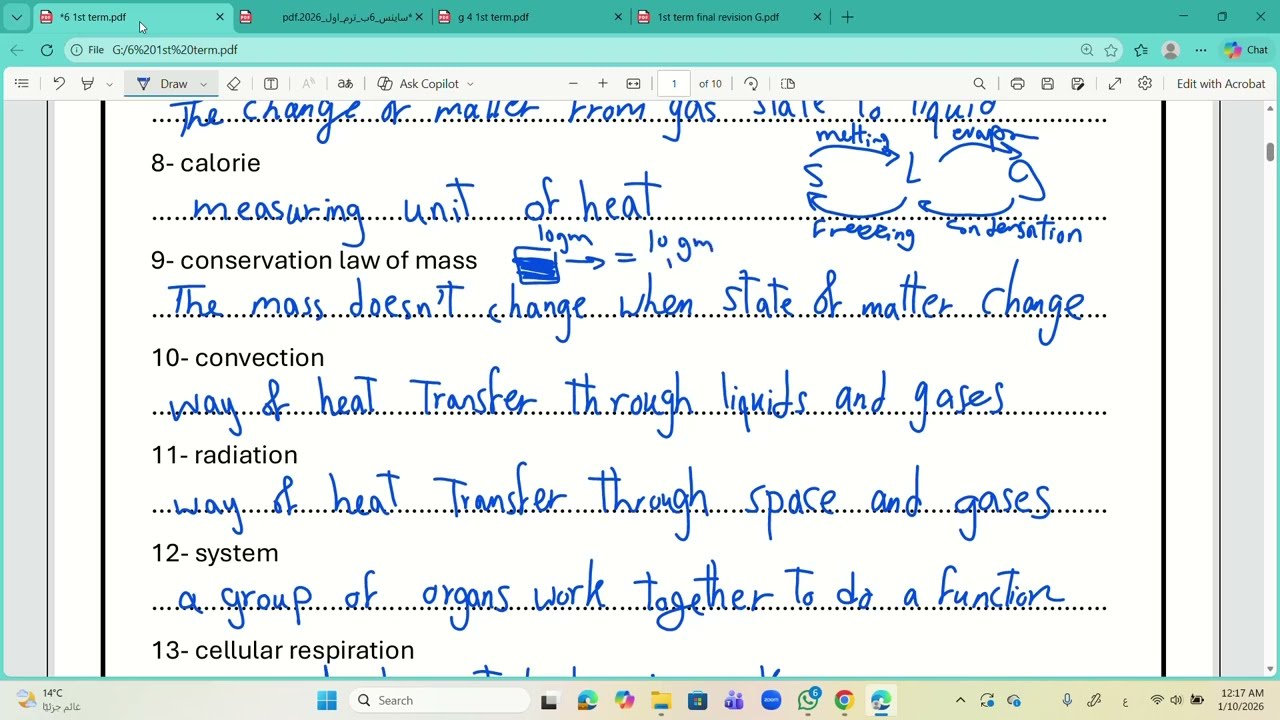Add this page to favorites
Screen dimensions: 1280x720
pyautogui.click(x=1111, y=50)
